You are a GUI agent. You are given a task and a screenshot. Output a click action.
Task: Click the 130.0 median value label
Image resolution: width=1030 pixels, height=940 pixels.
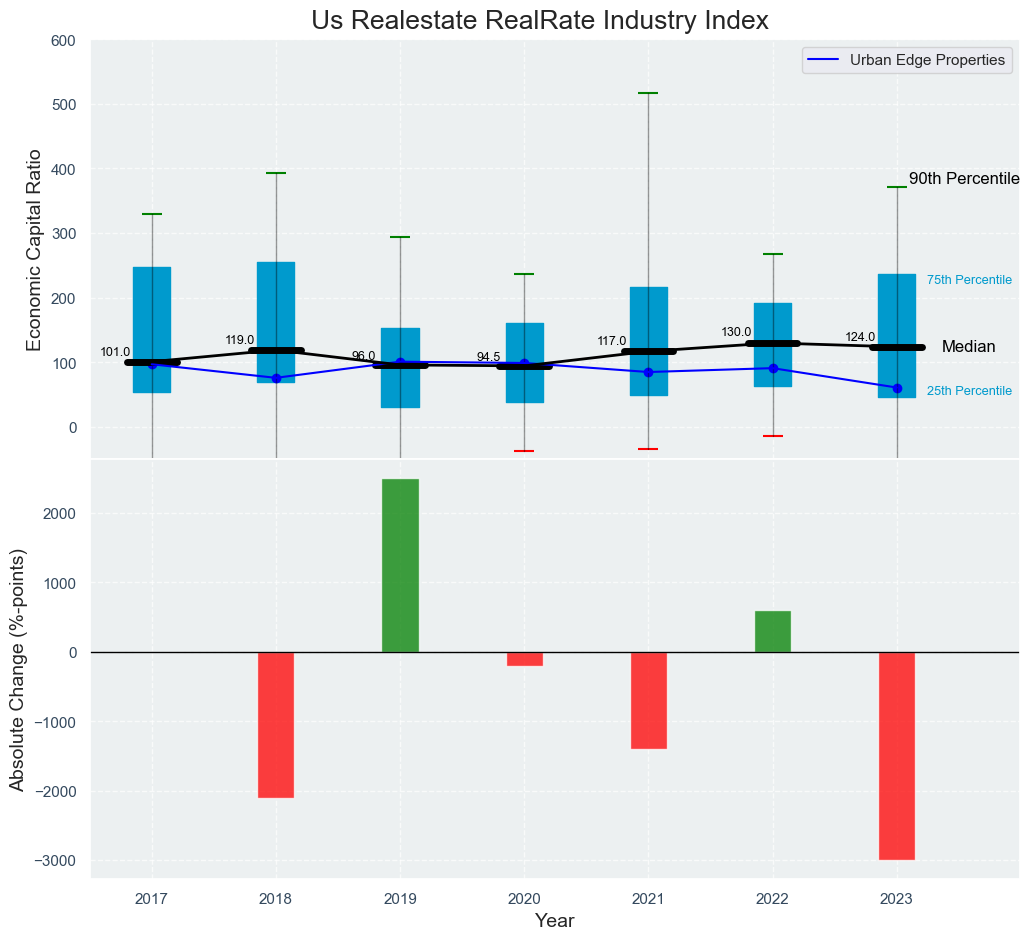(x=735, y=332)
